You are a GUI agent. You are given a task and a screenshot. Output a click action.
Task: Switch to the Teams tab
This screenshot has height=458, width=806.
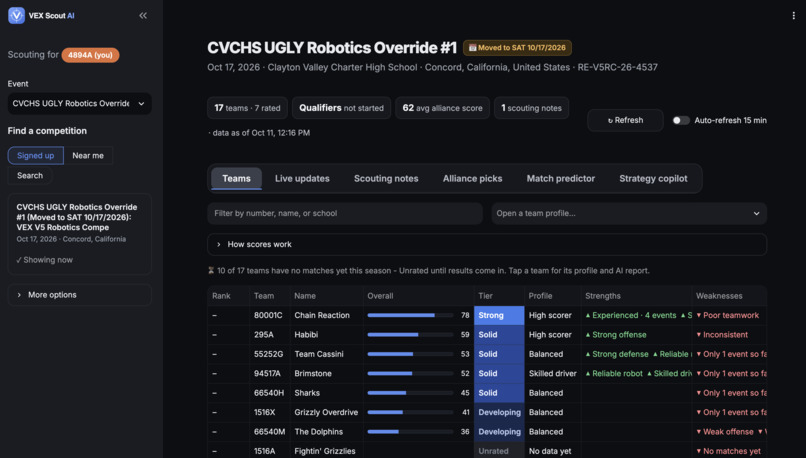click(x=236, y=178)
